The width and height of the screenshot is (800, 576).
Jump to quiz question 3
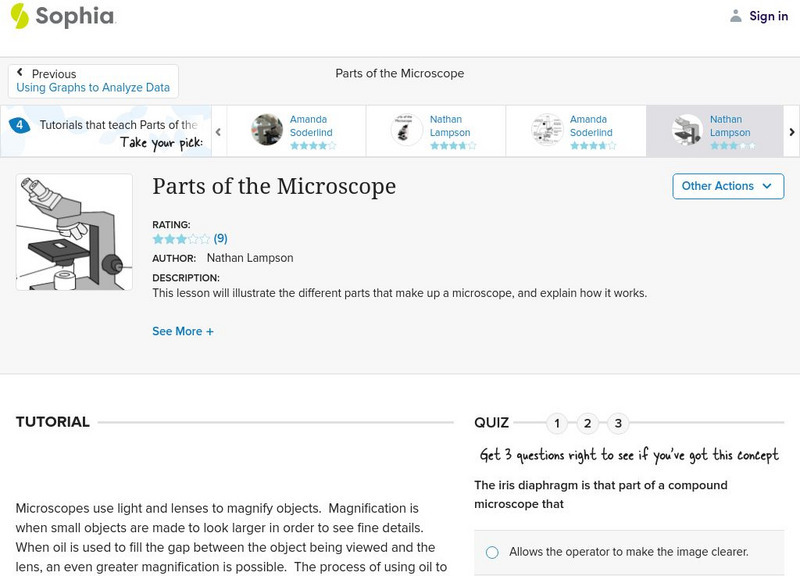point(619,423)
